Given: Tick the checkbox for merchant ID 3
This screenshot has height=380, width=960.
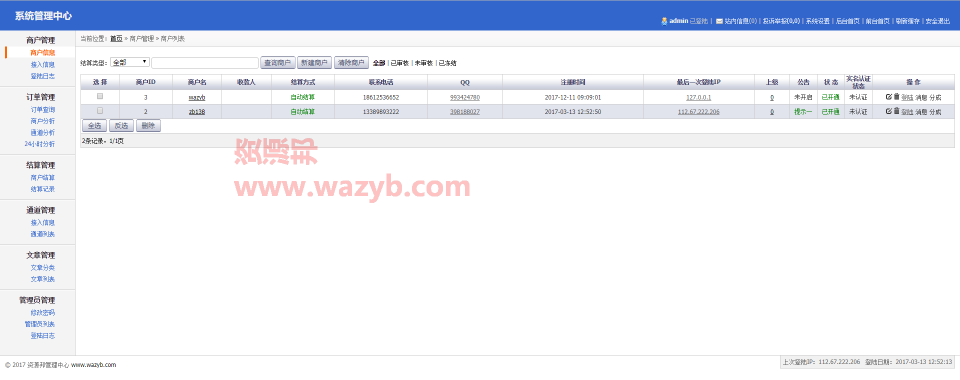Looking at the screenshot, I should (x=100, y=96).
